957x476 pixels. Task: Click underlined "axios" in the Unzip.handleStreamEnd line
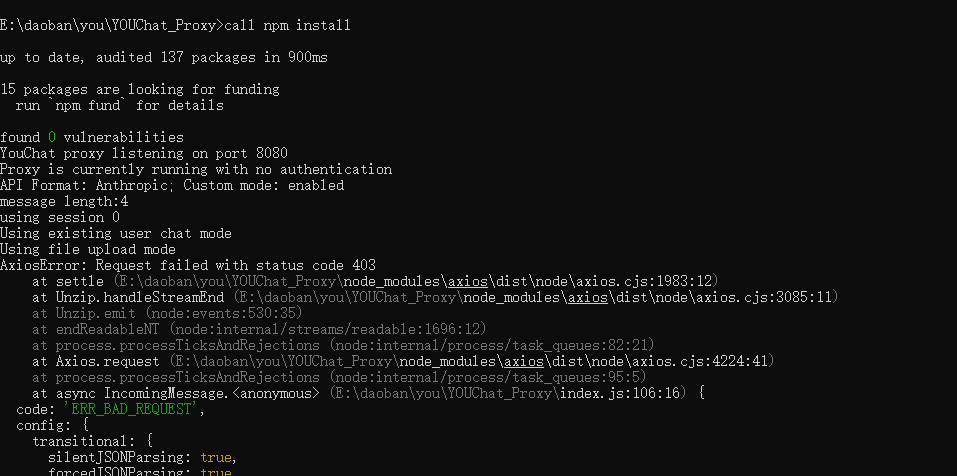pyautogui.click(x=588, y=297)
